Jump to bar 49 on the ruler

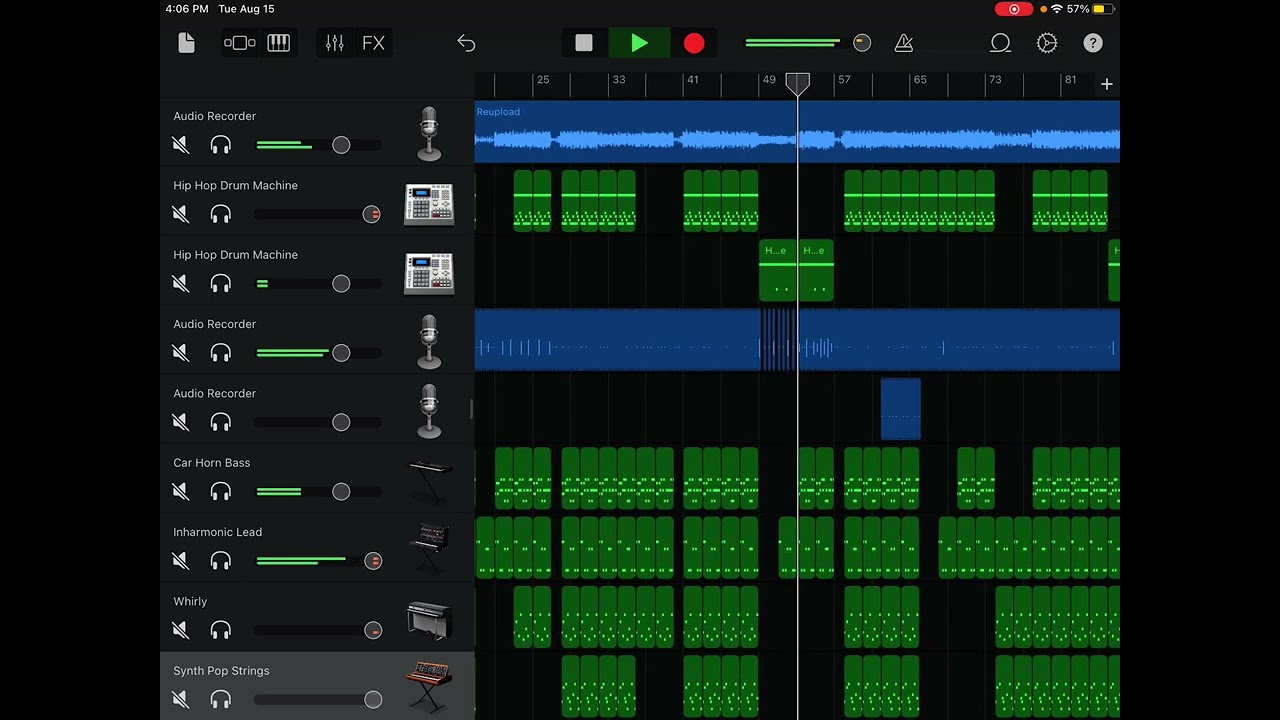[769, 80]
